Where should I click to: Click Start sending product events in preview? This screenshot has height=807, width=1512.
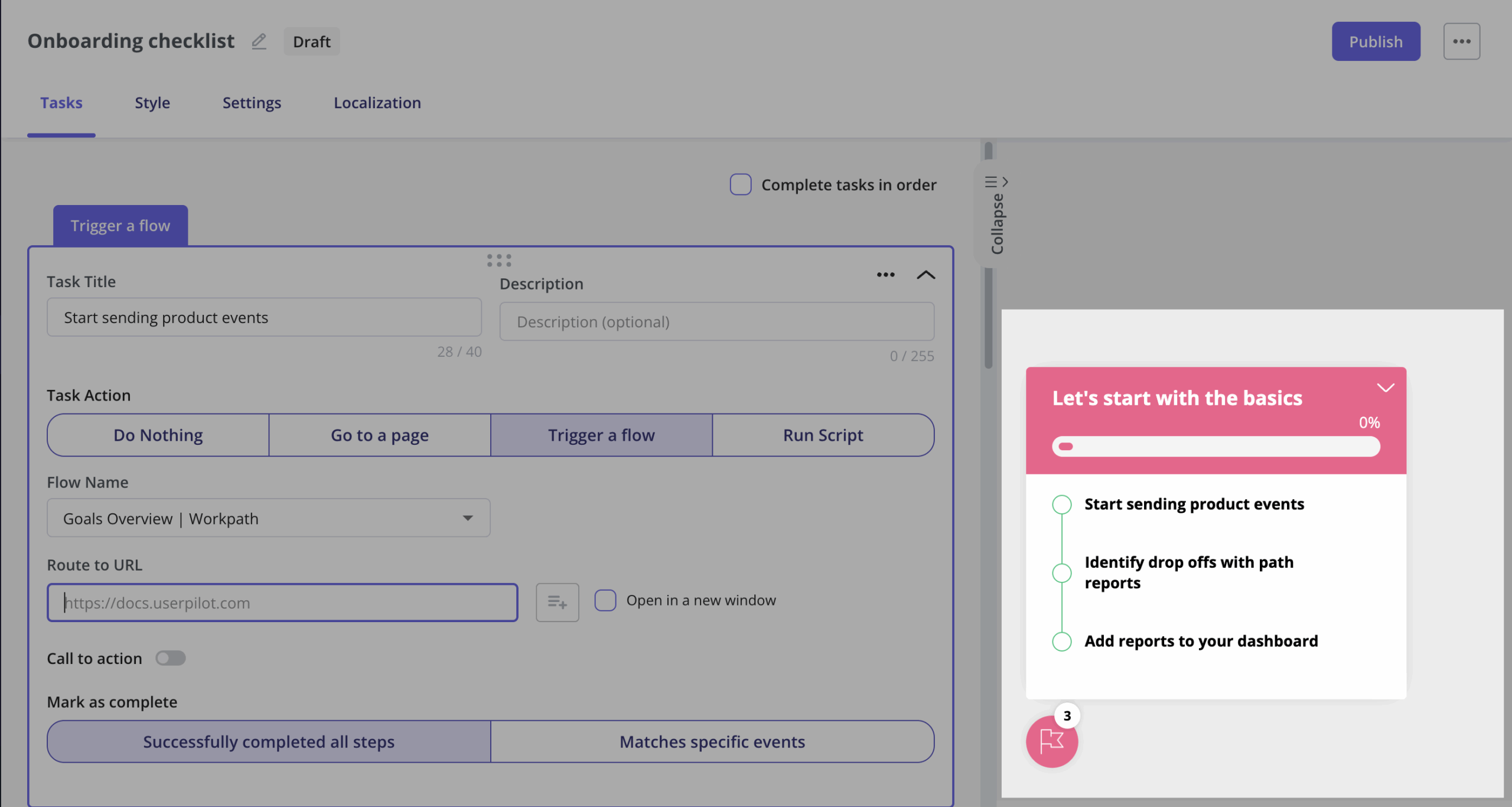click(x=1194, y=504)
